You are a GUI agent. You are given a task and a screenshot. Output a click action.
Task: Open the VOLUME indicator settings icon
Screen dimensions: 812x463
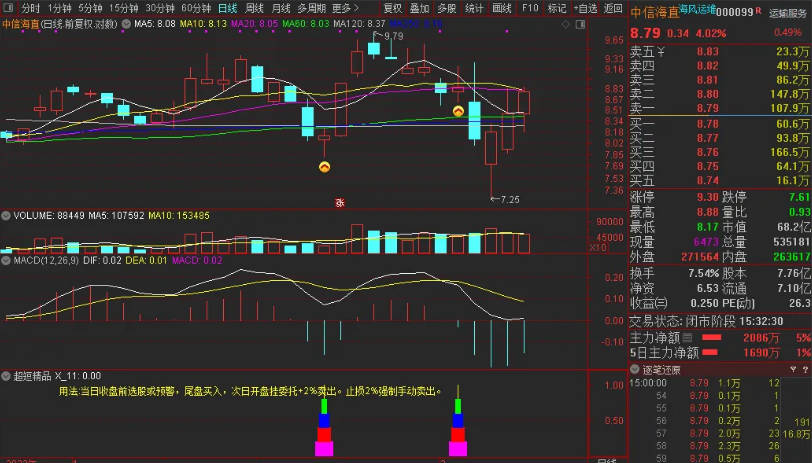click(6, 215)
